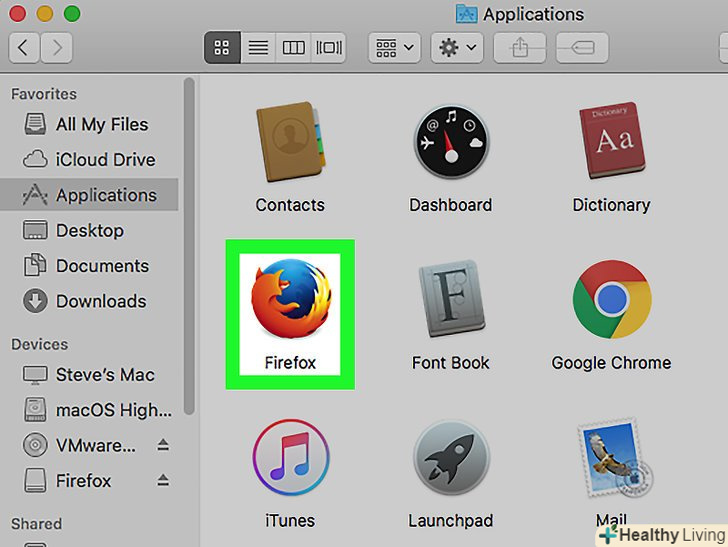Open Font Book application
728x547 pixels.
pos(450,304)
